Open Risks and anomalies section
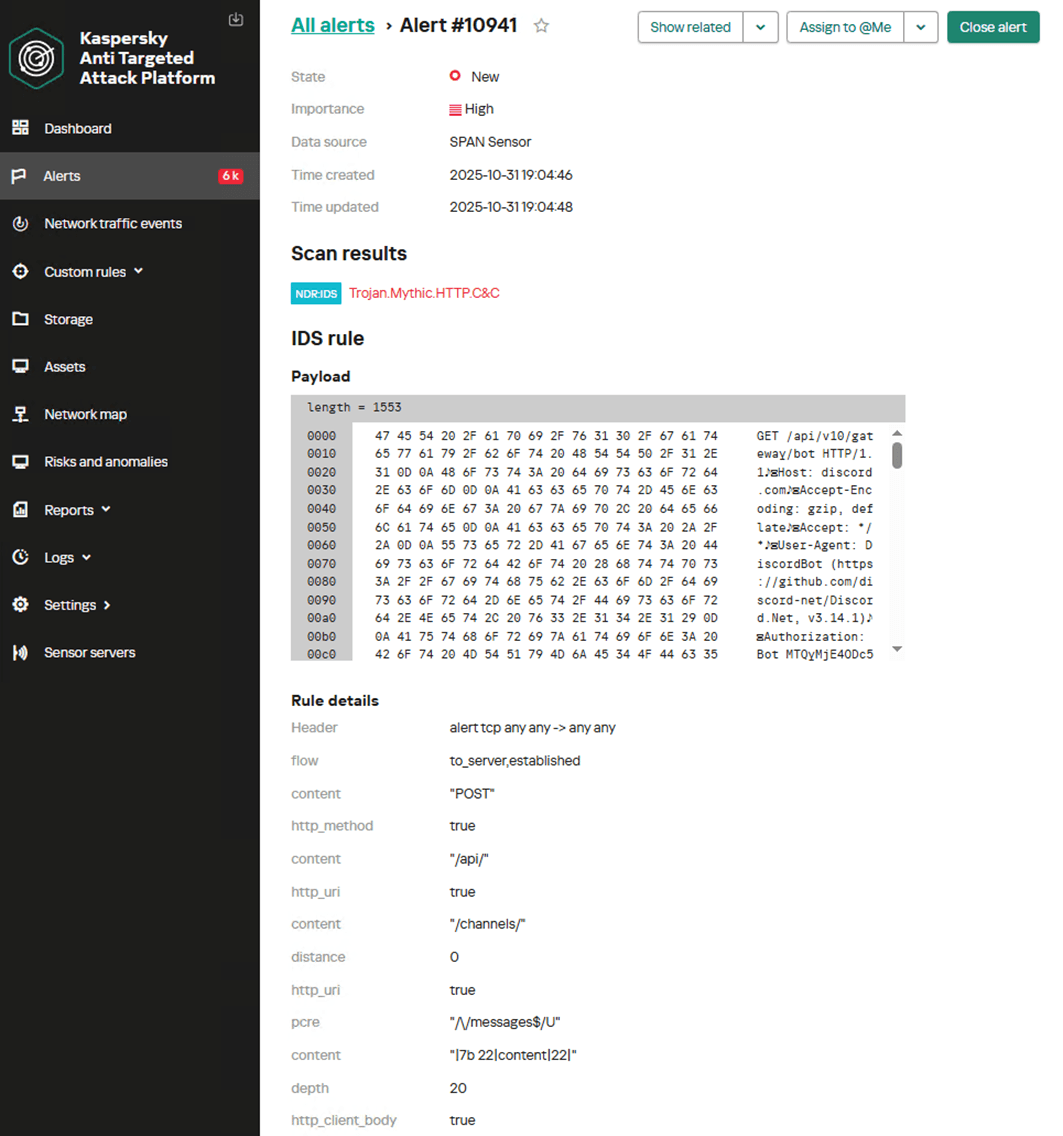The width and height of the screenshot is (1063, 1136). coord(106,462)
